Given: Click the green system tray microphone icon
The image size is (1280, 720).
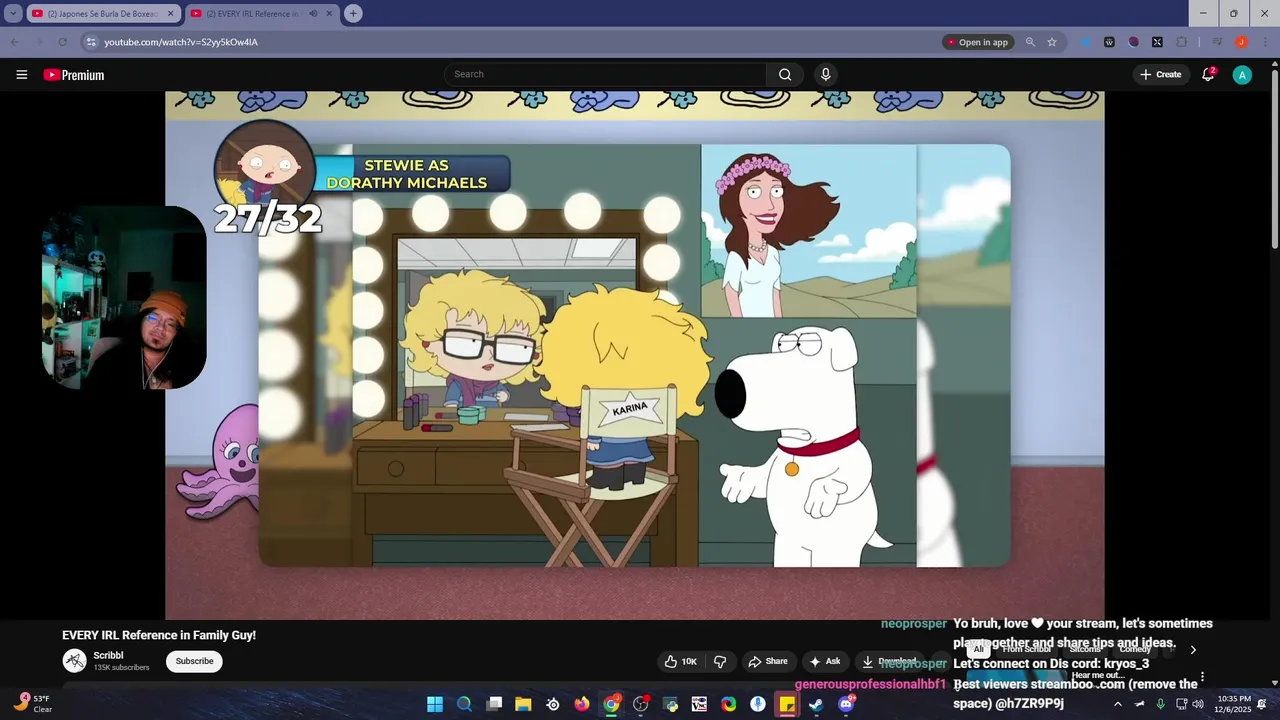Looking at the screenshot, I should [x=1160, y=704].
